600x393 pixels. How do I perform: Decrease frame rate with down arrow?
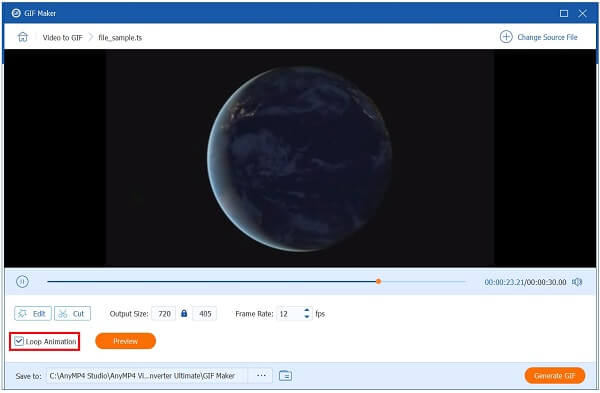307,316
